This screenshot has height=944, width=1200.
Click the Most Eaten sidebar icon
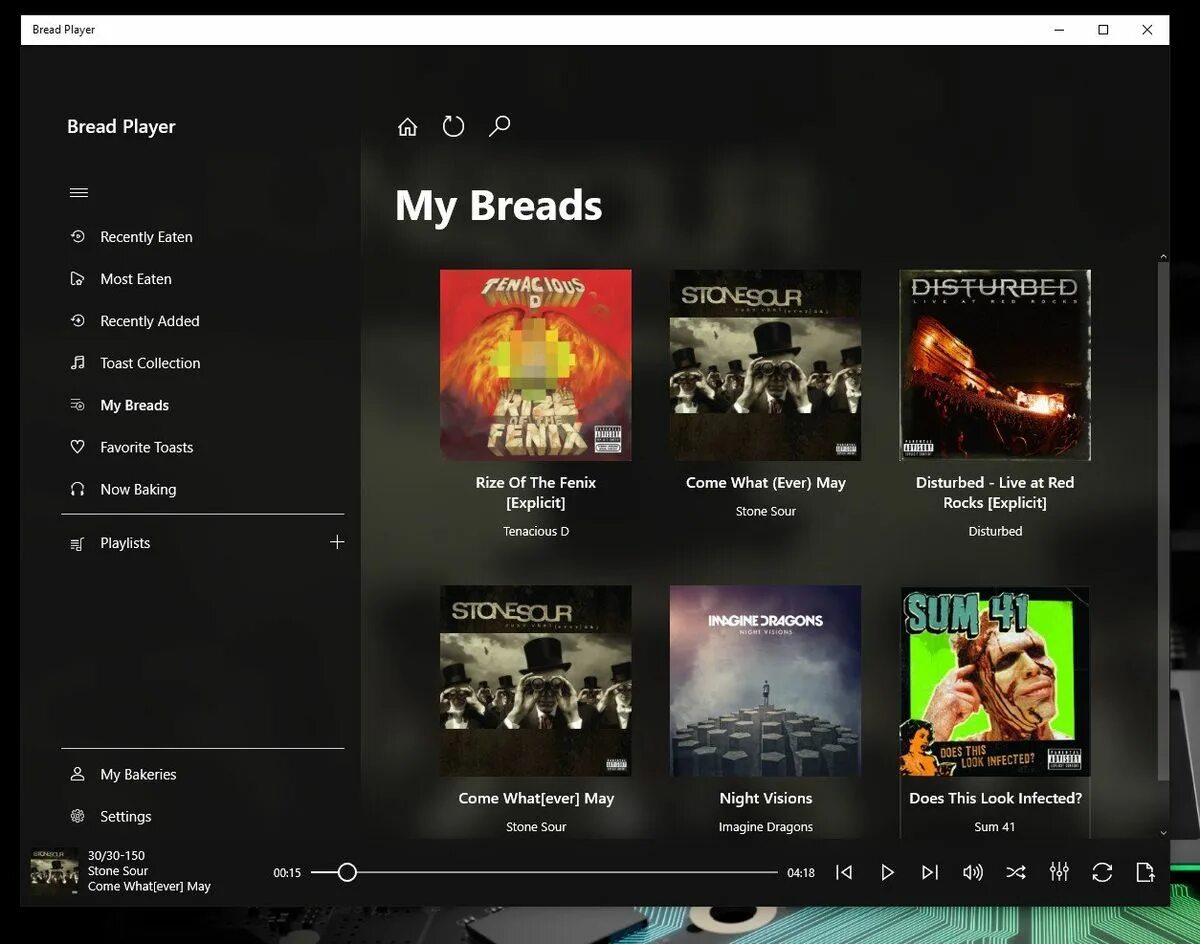click(77, 279)
